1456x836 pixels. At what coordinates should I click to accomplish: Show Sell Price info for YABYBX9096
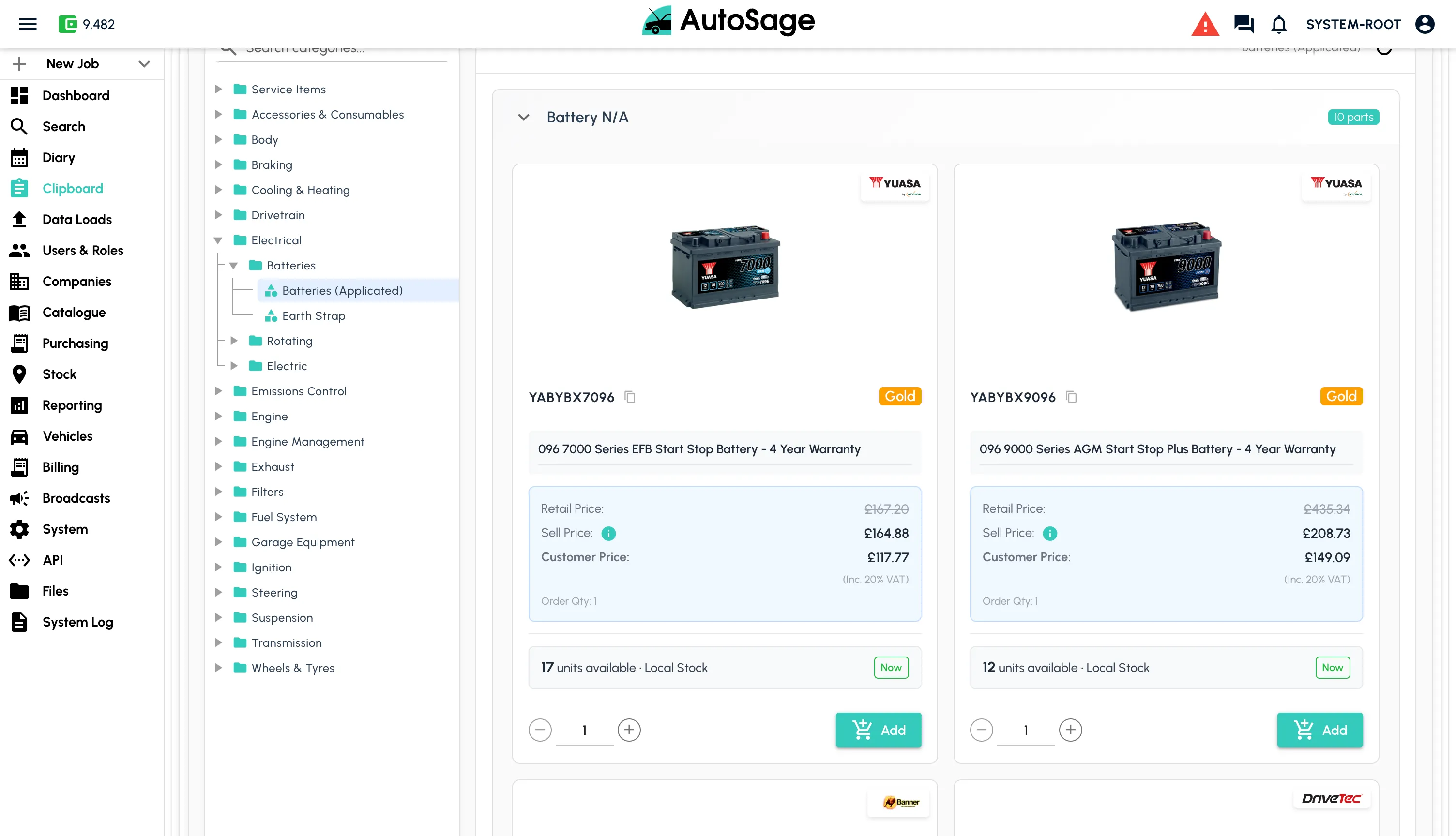pyautogui.click(x=1049, y=534)
